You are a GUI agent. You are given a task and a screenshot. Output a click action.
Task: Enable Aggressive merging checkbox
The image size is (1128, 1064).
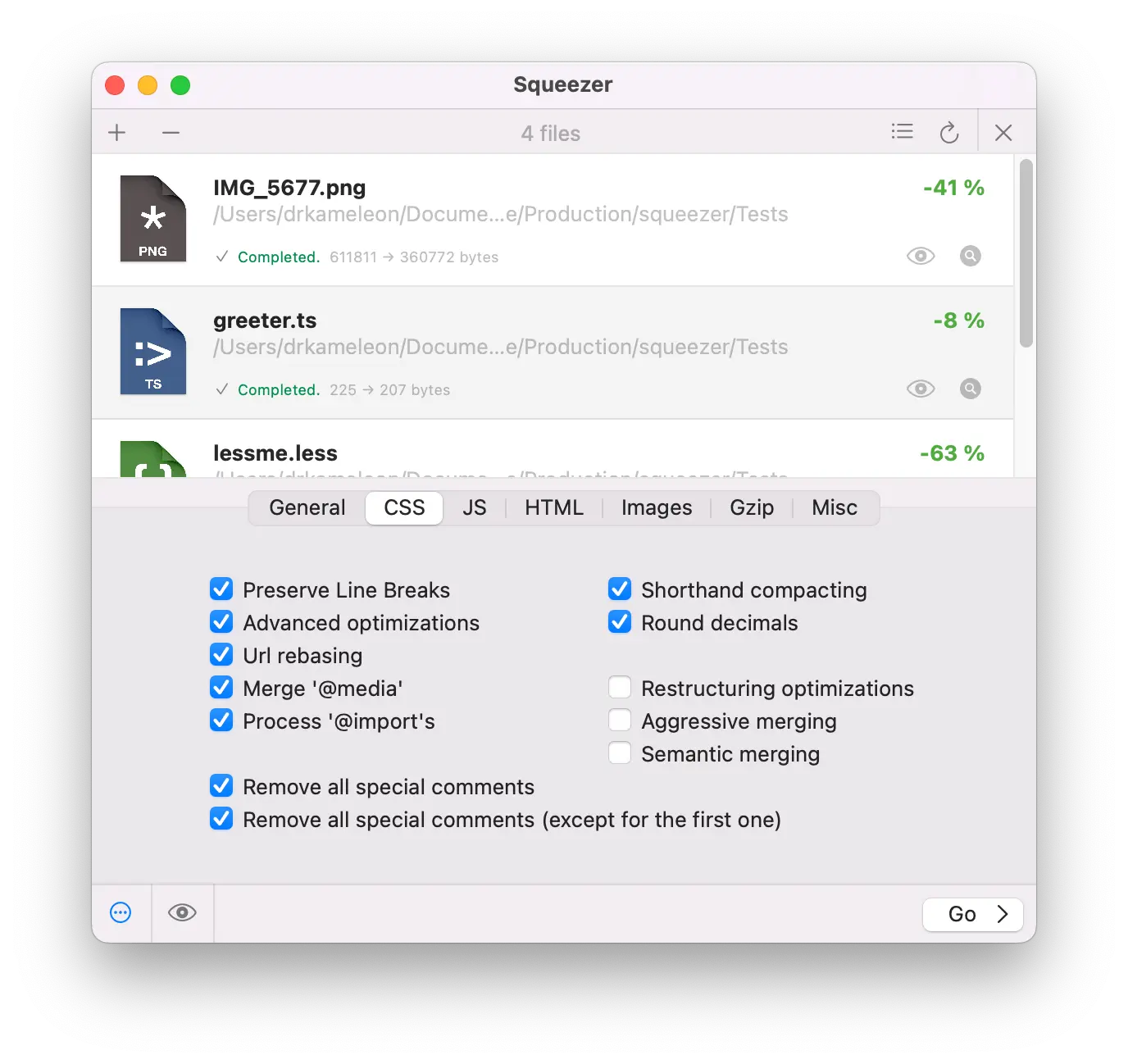[620, 720]
